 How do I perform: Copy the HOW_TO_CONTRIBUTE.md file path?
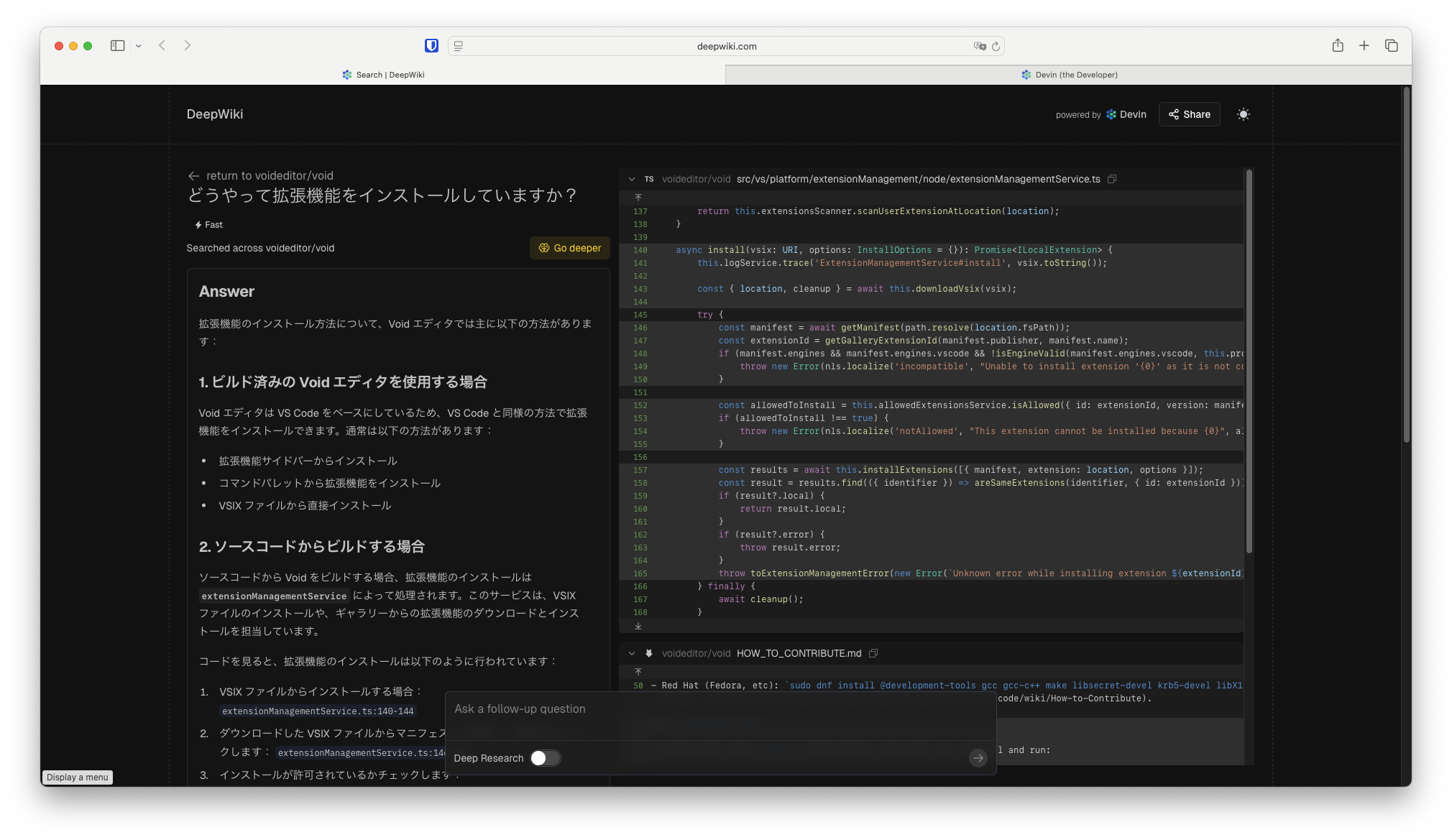(873, 653)
